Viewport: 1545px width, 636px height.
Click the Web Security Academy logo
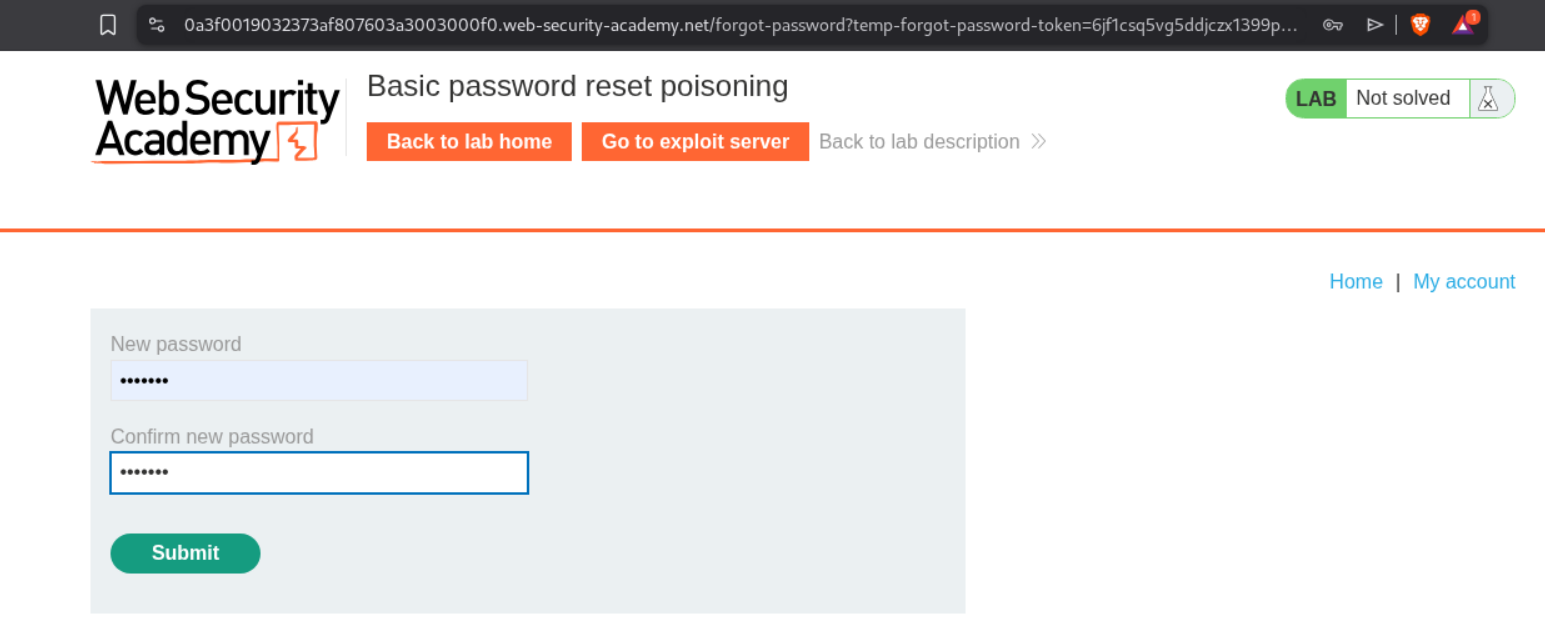(217, 121)
